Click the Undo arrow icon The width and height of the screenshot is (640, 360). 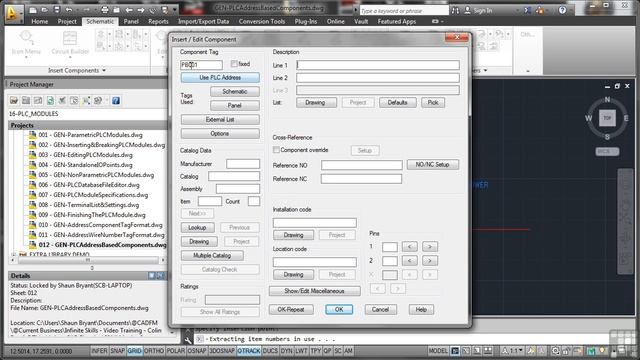[x=69, y=10]
